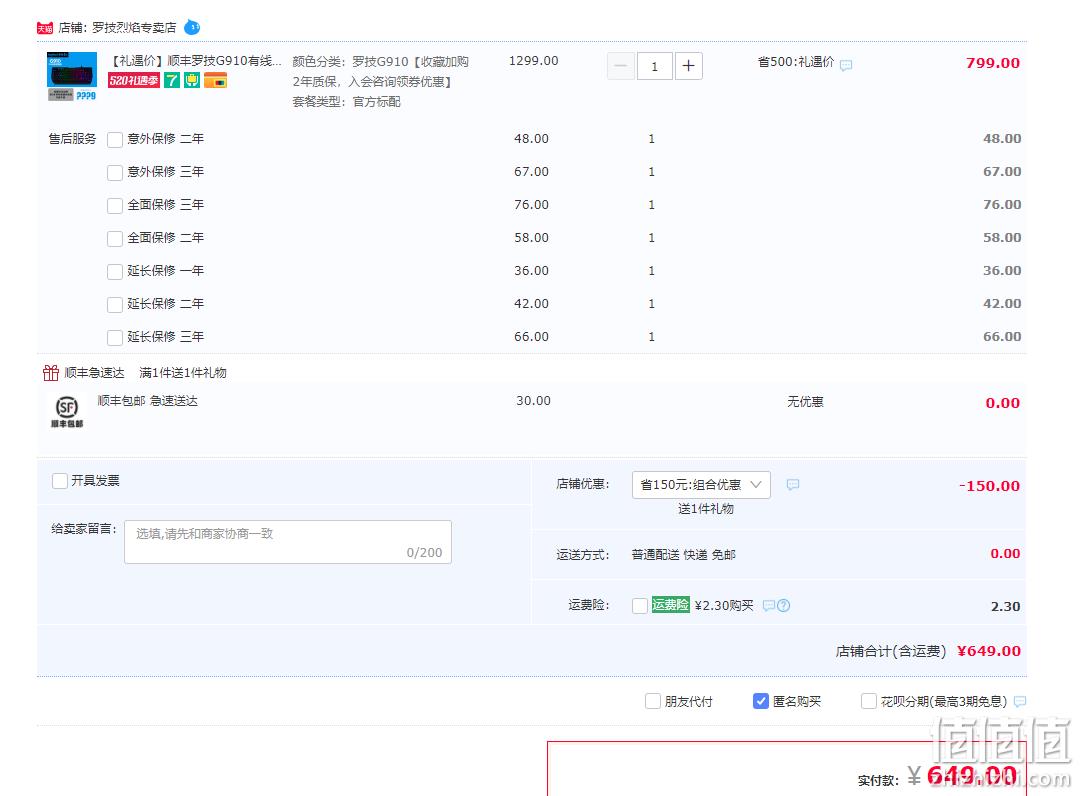Check 全面保修 三年 service option
The height and width of the screenshot is (796, 1080).
115,206
